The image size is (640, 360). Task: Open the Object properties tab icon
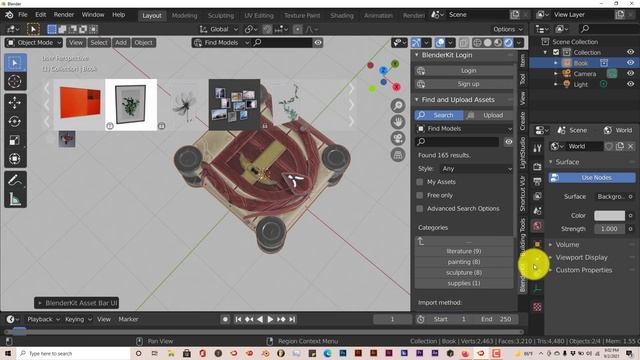coord(537,244)
